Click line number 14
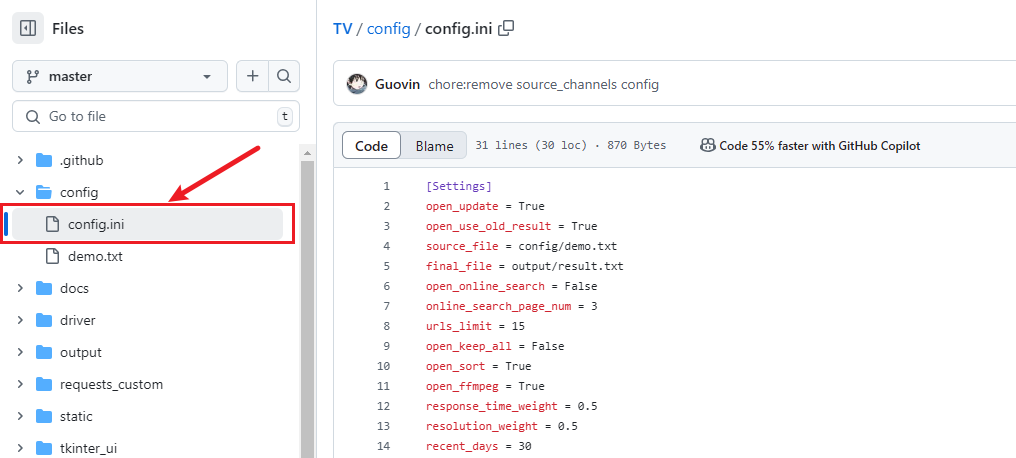This screenshot has width=1016, height=458. (383, 446)
